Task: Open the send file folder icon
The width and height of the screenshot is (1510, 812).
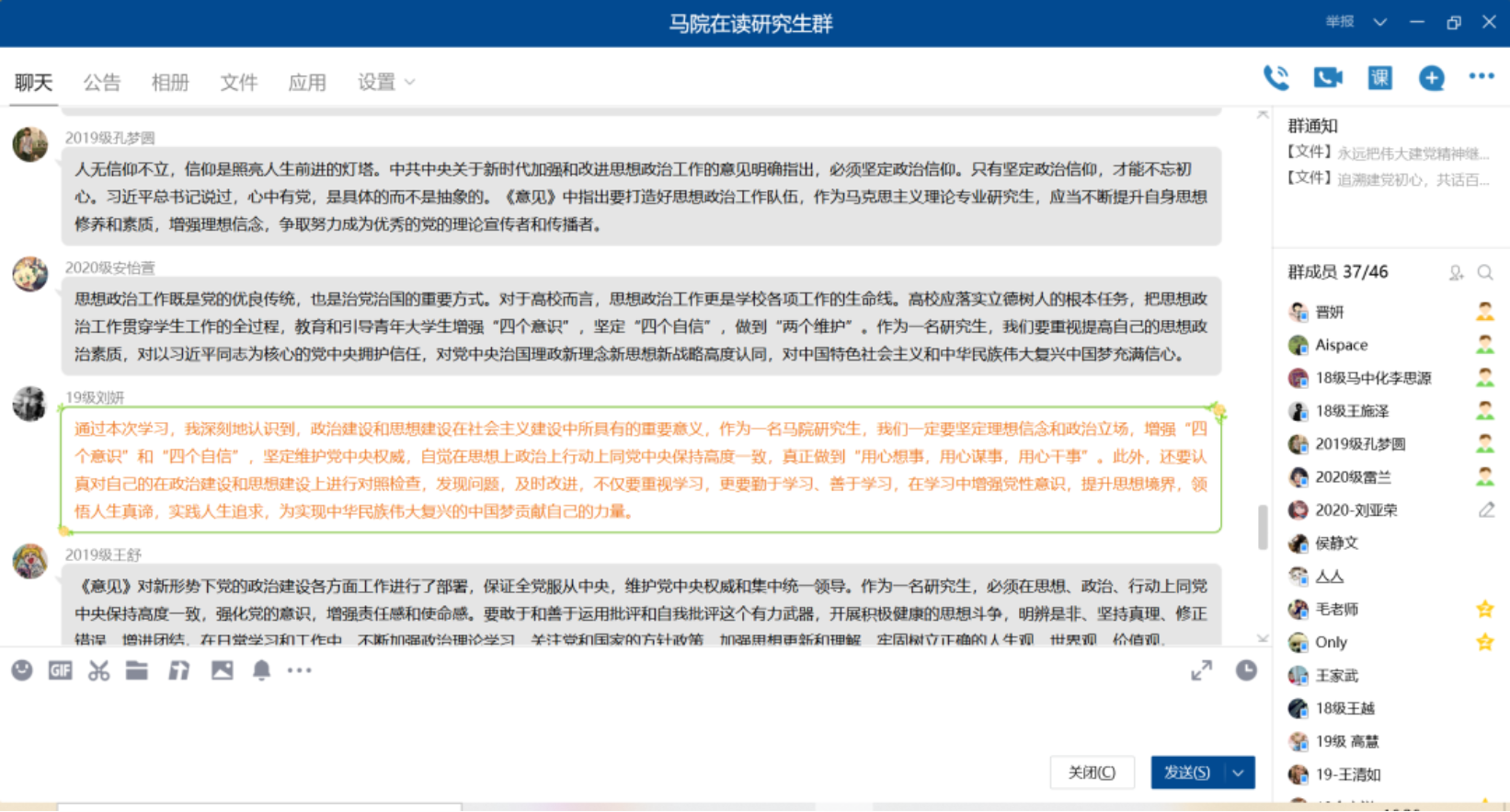Action: (x=137, y=670)
